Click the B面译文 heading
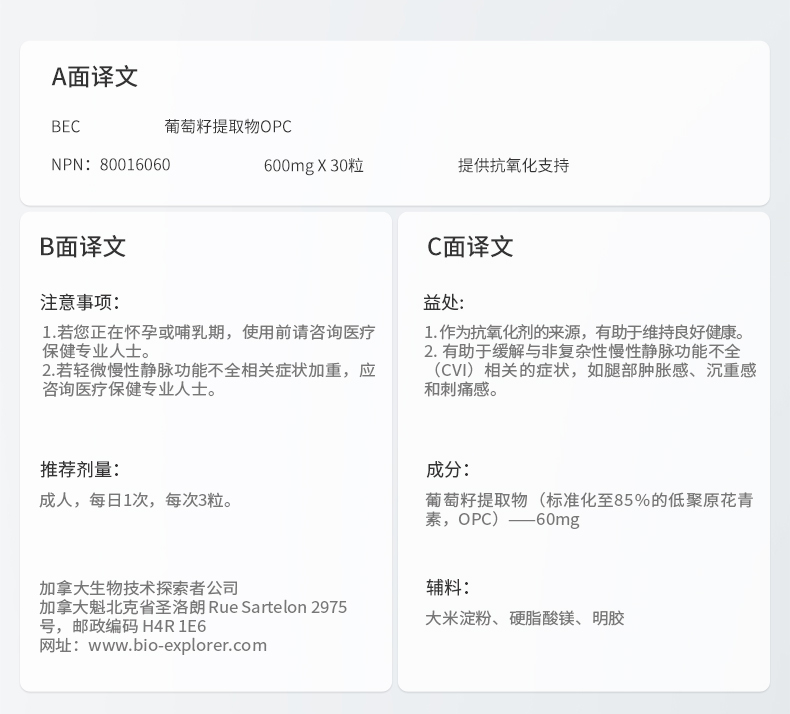The height and width of the screenshot is (714, 790). point(83,247)
